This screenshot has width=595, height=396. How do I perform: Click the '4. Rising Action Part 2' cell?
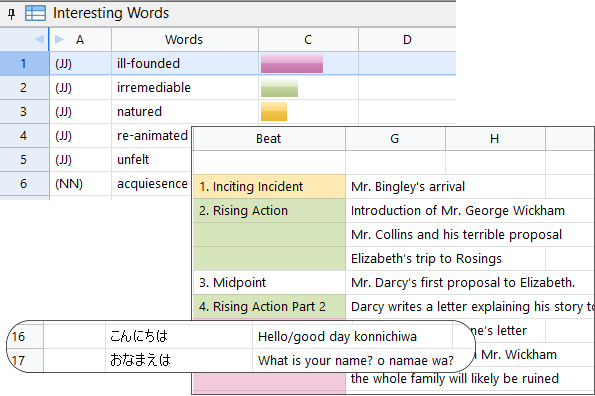[269, 306]
